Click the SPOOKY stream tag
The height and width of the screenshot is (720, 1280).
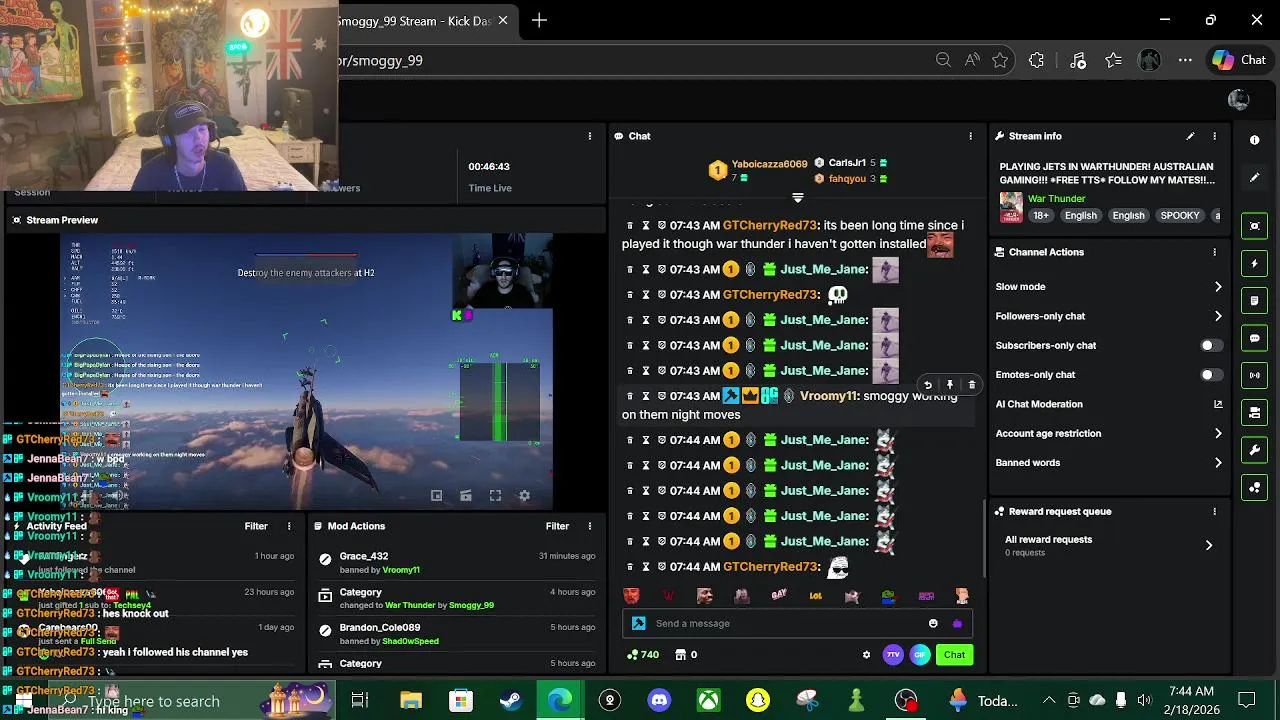pos(1180,215)
